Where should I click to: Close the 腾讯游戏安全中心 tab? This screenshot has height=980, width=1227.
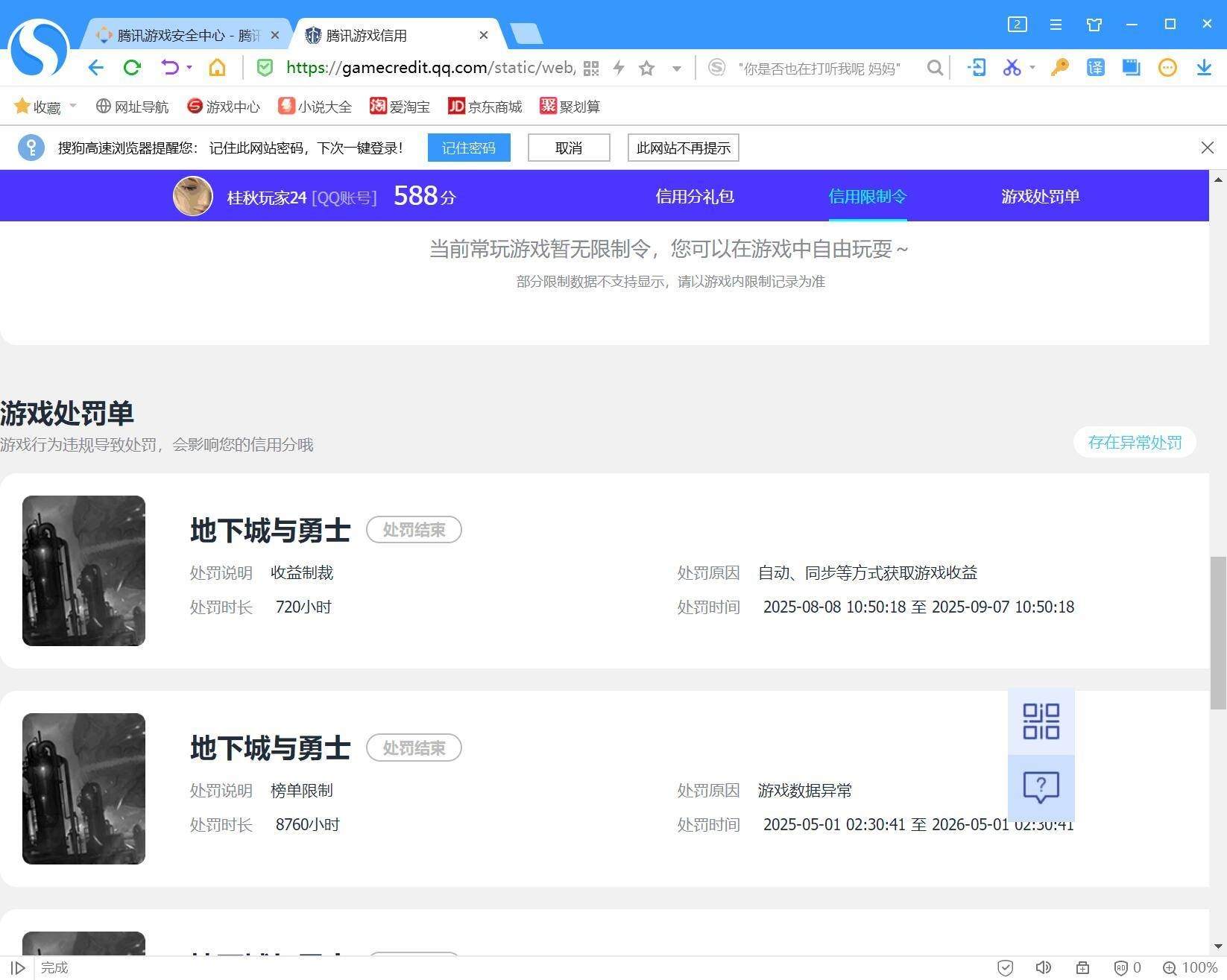click(x=275, y=35)
